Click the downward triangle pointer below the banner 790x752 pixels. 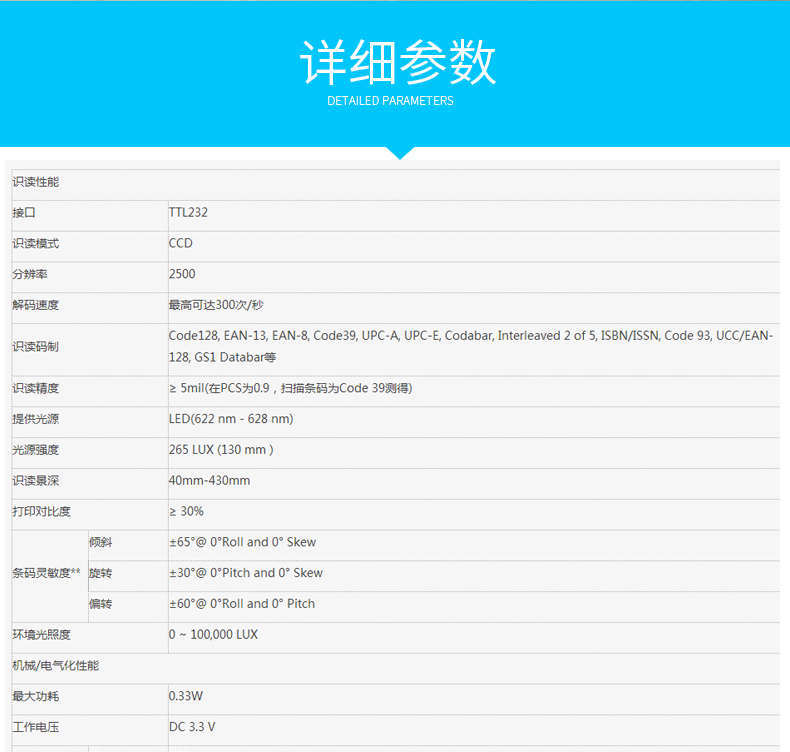[x=399, y=153]
